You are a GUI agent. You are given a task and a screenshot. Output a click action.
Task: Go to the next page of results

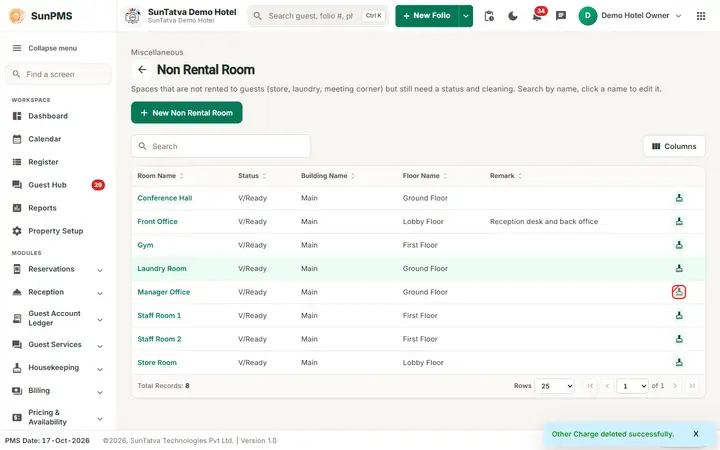pyautogui.click(x=675, y=386)
